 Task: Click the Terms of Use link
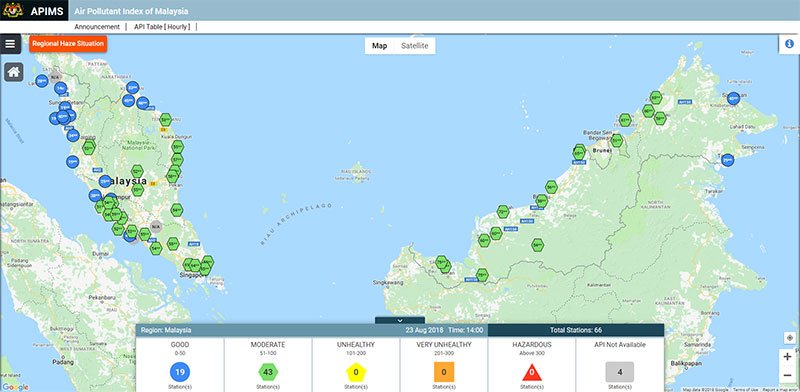click(745, 389)
